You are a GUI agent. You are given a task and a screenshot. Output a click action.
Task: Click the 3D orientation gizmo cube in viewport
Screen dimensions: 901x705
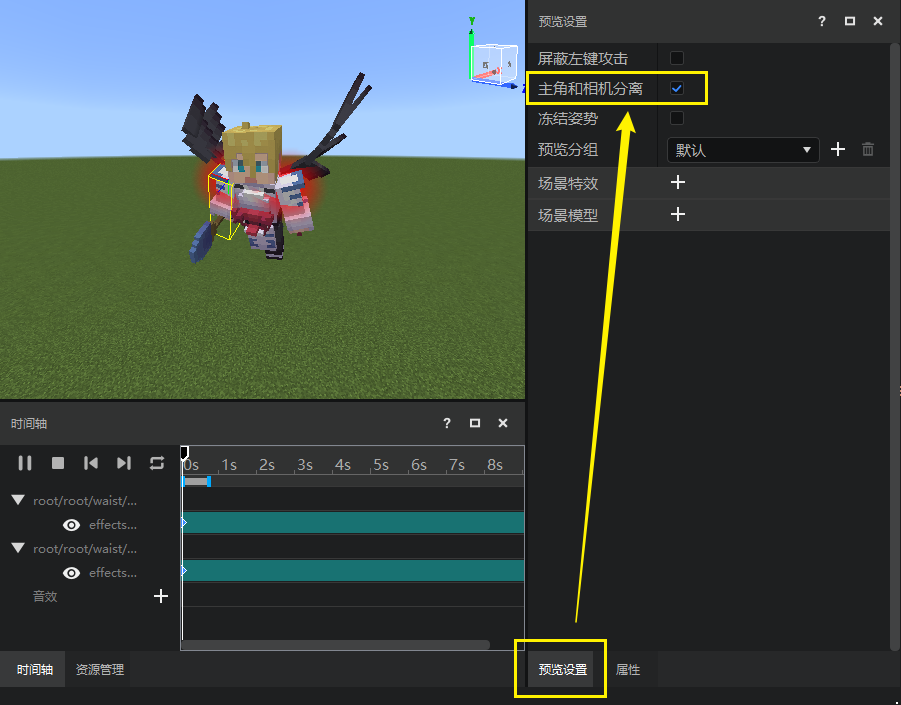[493, 65]
